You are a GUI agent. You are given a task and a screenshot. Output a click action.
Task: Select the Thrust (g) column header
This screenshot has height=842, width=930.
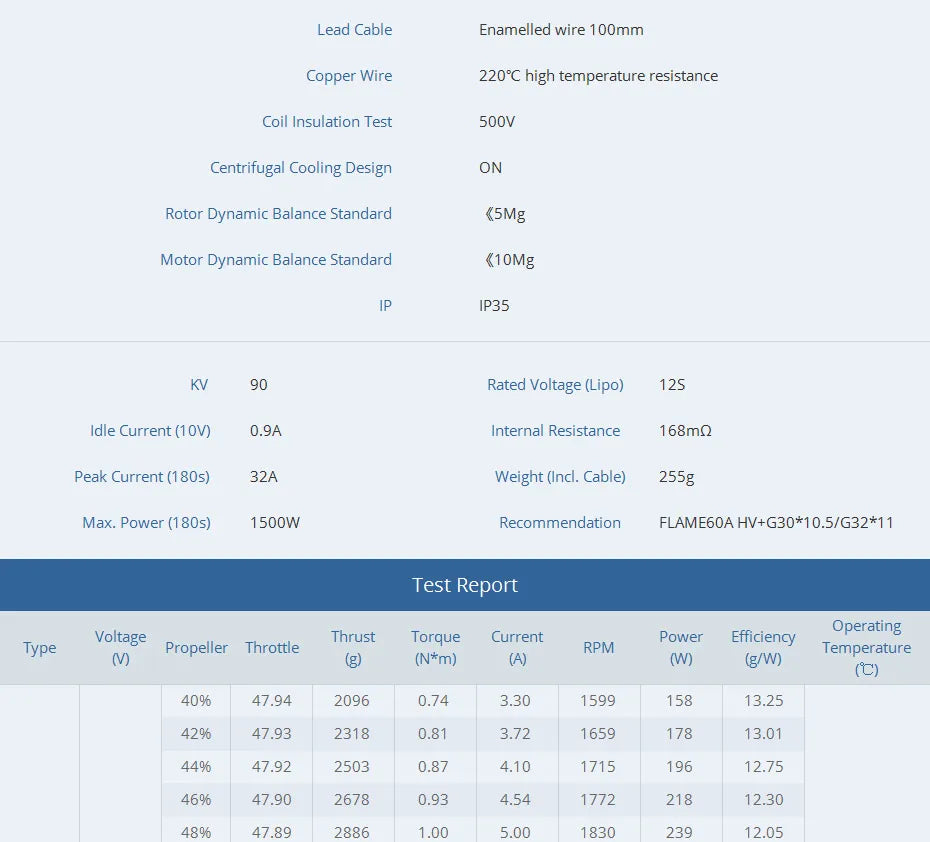point(353,648)
